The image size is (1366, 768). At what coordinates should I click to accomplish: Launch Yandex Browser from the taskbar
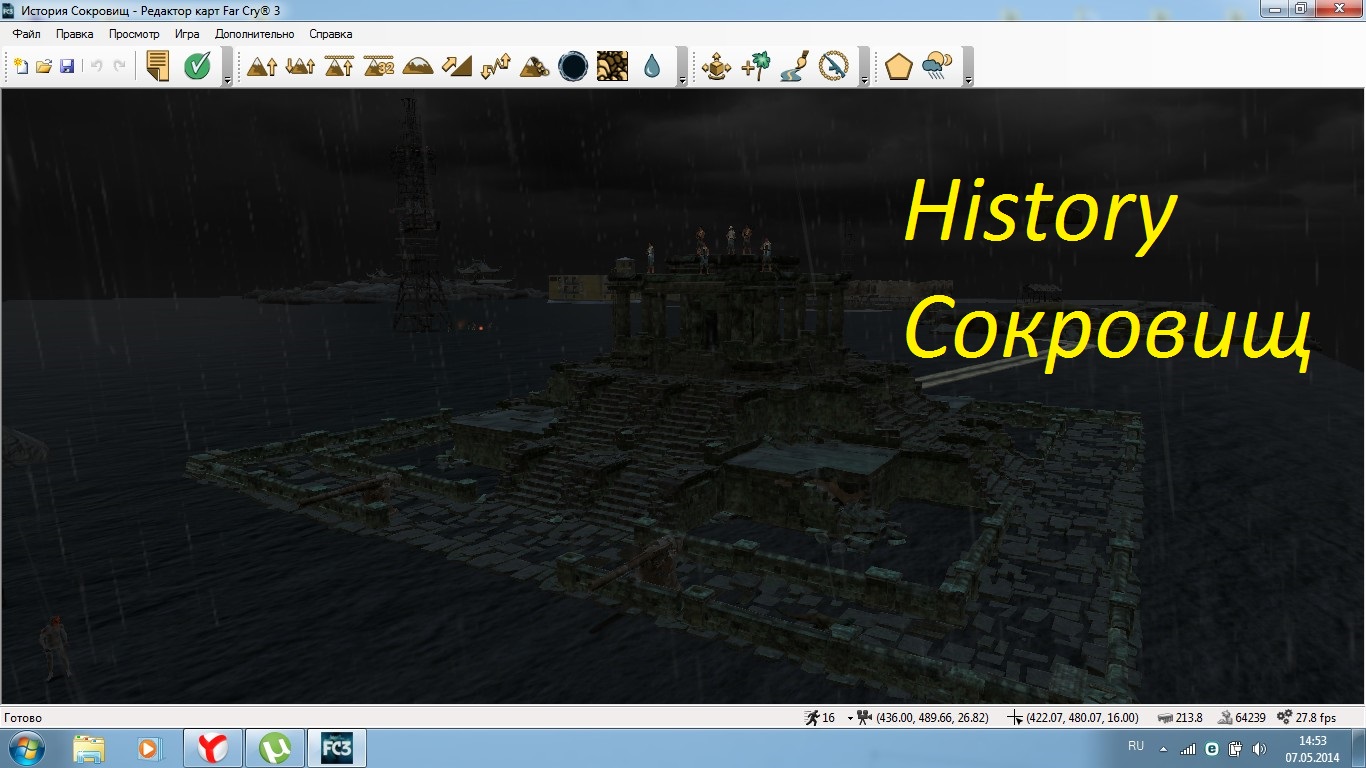click(x=212, y=748)
